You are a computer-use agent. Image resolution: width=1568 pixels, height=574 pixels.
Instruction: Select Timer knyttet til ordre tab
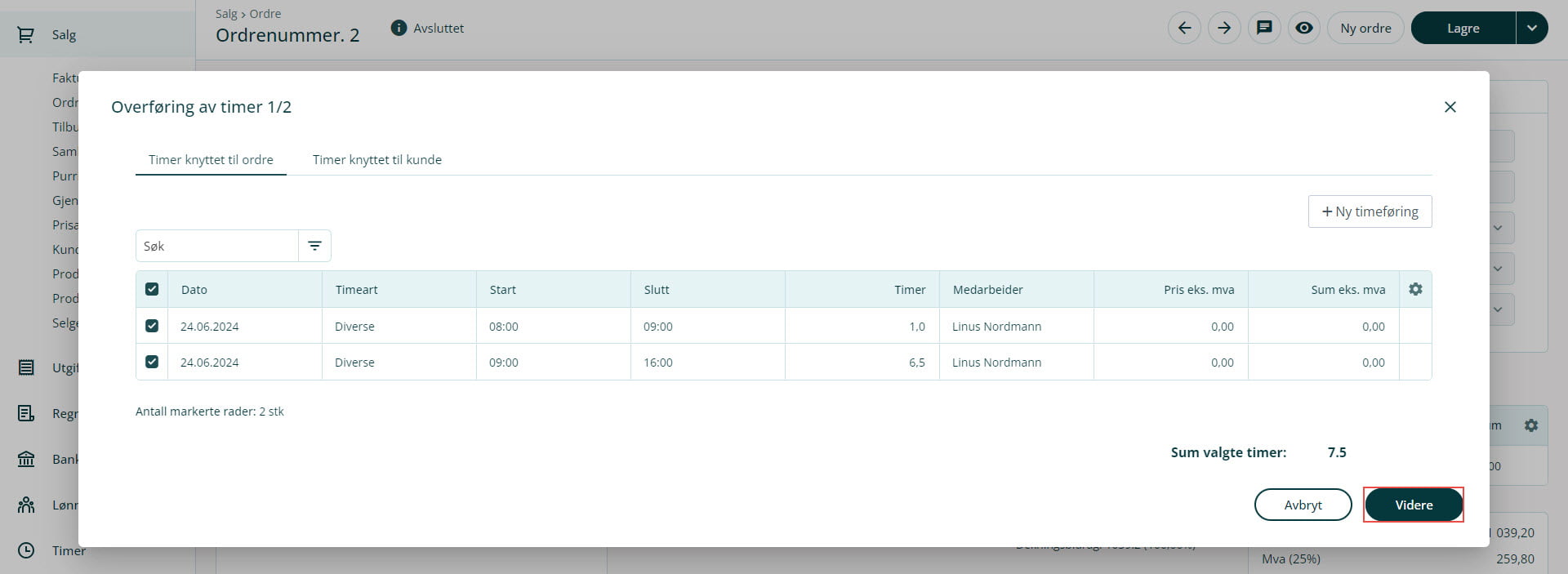click(211, 160)
